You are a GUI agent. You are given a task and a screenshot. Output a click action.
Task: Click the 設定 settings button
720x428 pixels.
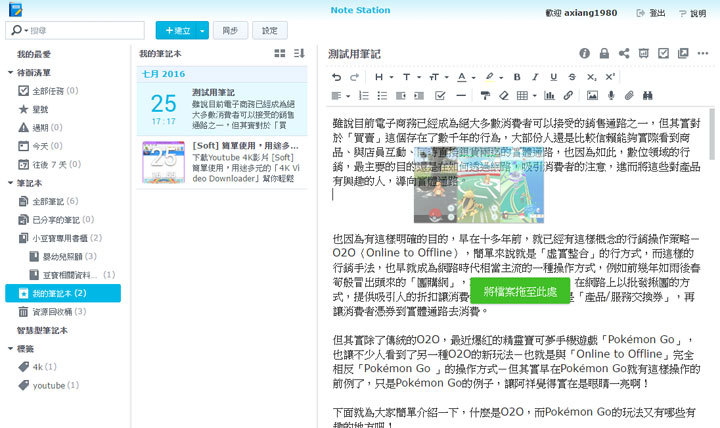click(x=270, y=31)
